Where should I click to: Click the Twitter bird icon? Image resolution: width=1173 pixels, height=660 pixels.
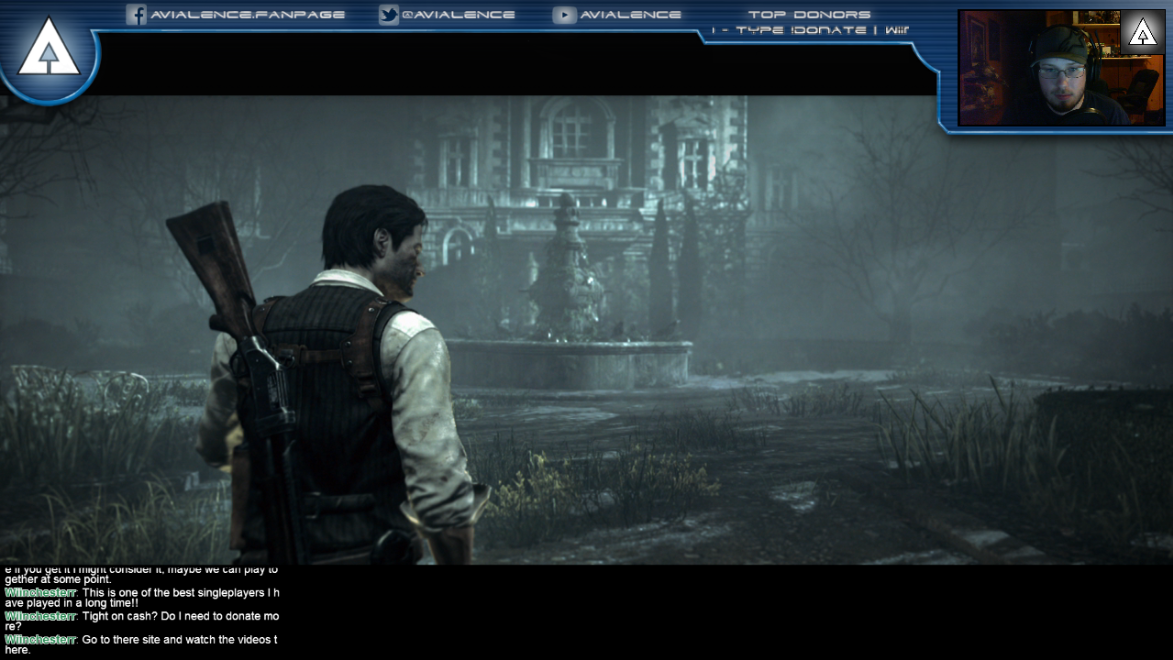coord(388,14)
